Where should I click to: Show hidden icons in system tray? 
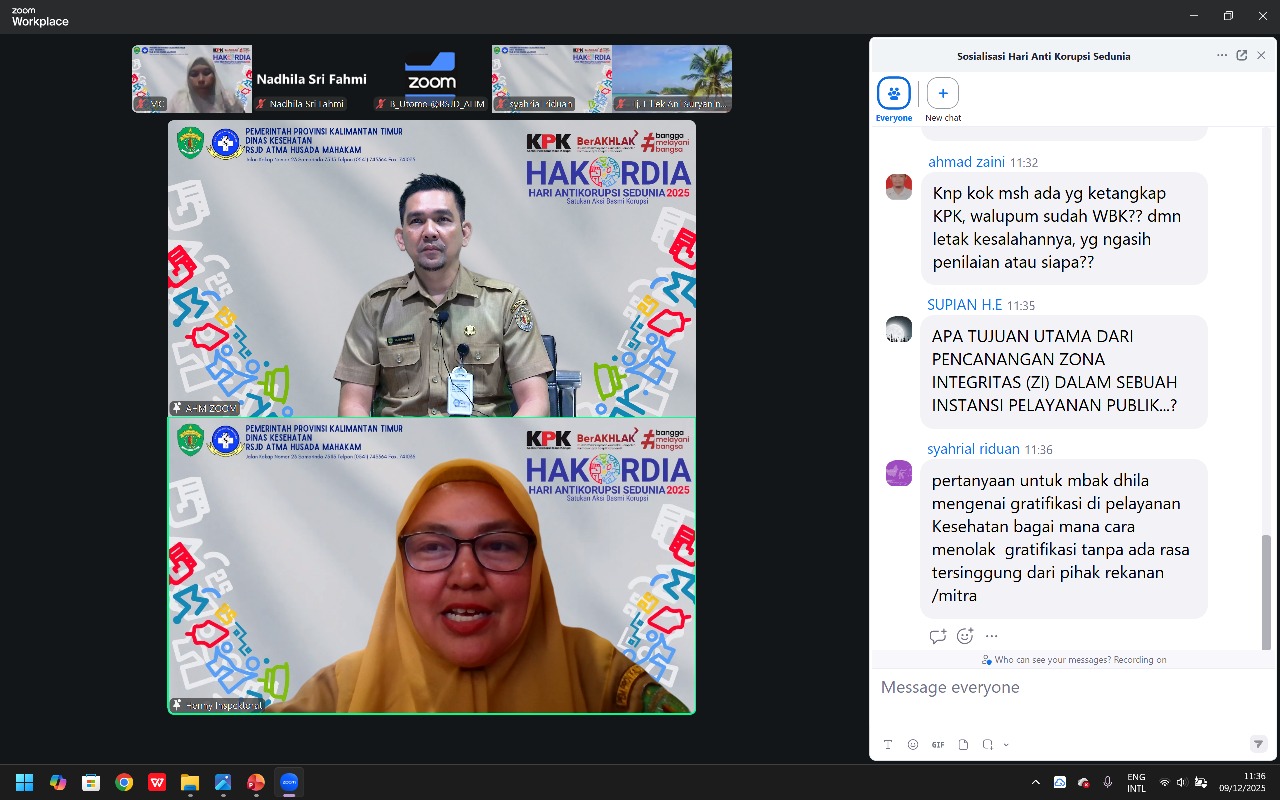1035,782
